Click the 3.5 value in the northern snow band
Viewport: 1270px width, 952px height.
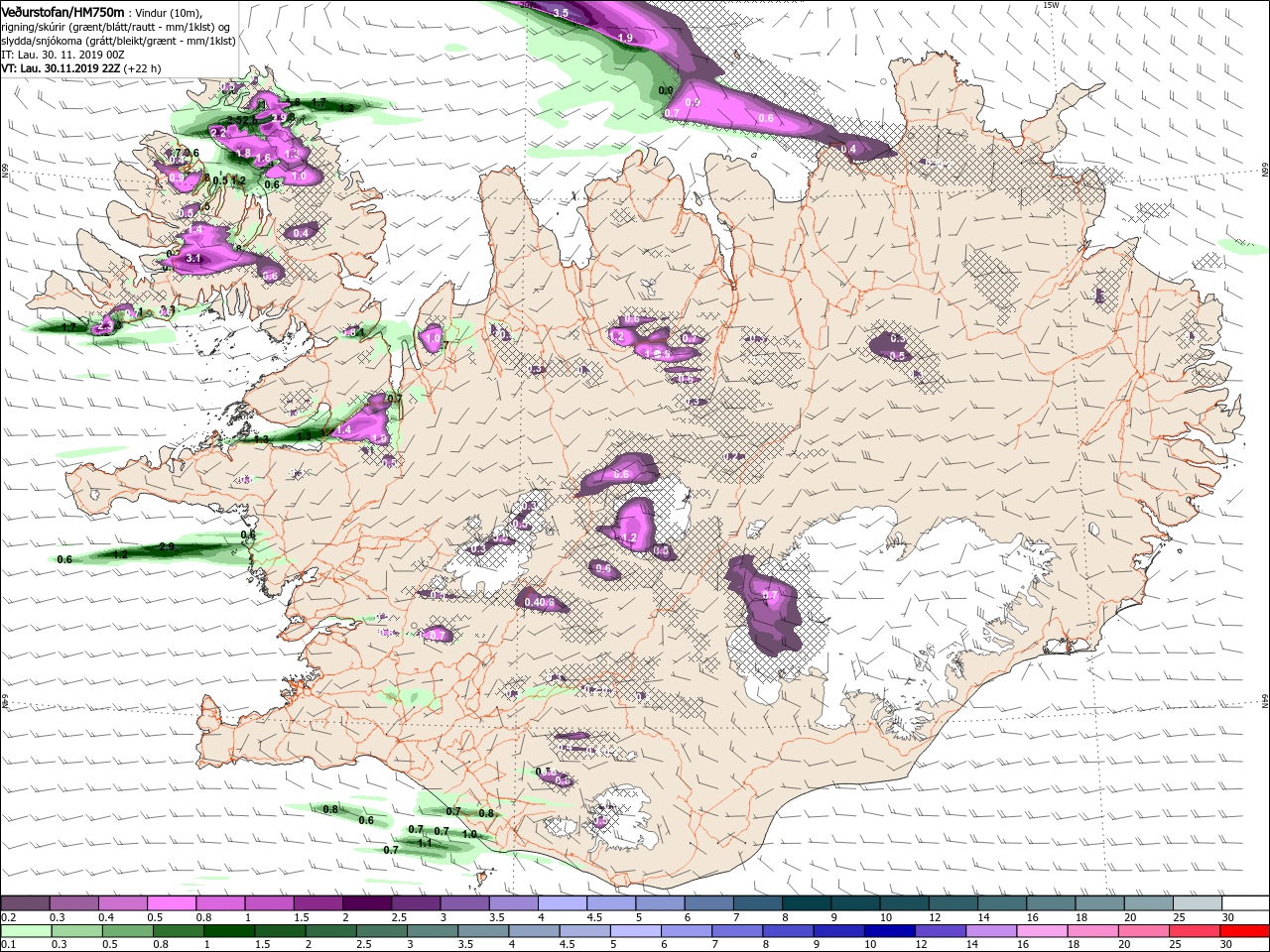(x=561, y=13)
